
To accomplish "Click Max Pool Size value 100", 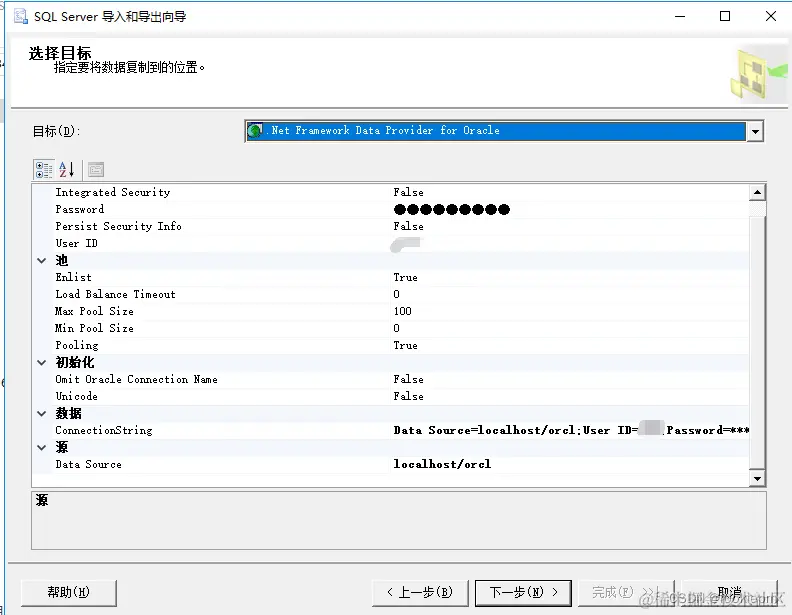I will pyautogui.click(x=403, y=311).
